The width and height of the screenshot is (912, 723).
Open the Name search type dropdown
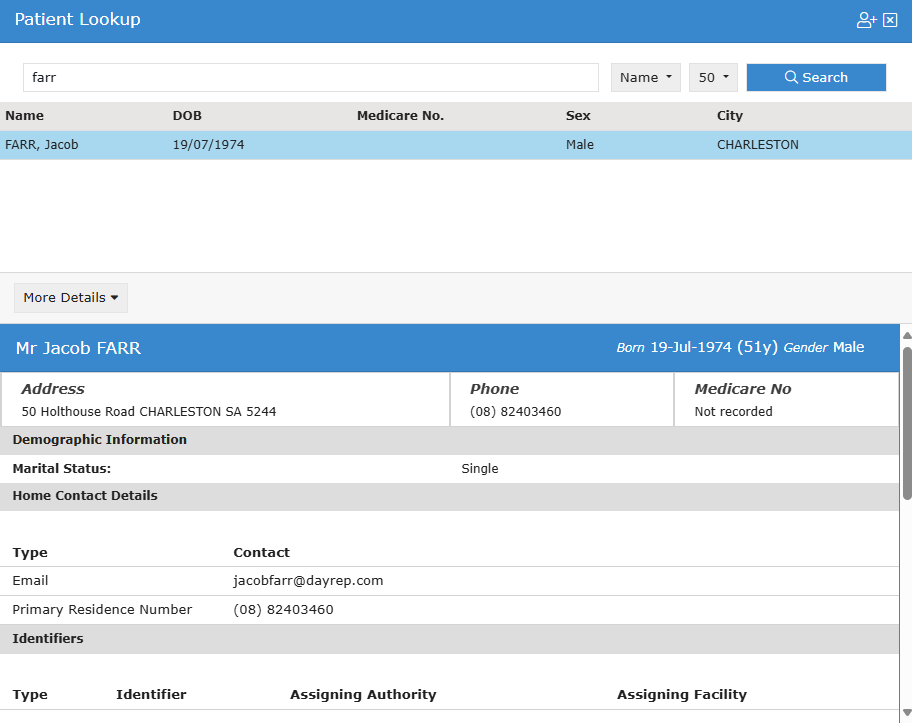tap(645, 77)
